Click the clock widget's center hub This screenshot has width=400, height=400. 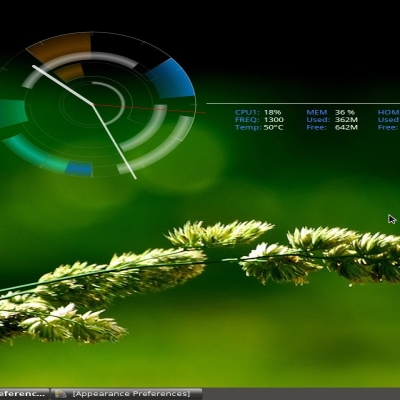(93, 105)
